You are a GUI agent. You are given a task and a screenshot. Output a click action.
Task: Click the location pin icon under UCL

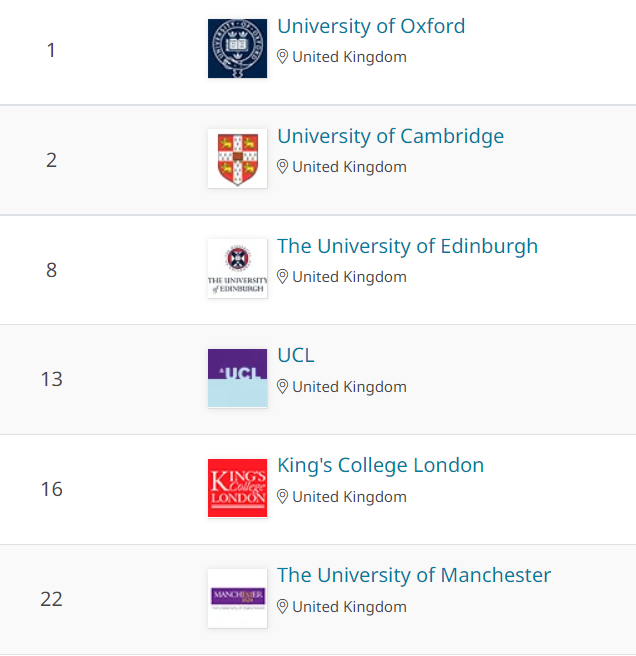[x=282, y=387]
